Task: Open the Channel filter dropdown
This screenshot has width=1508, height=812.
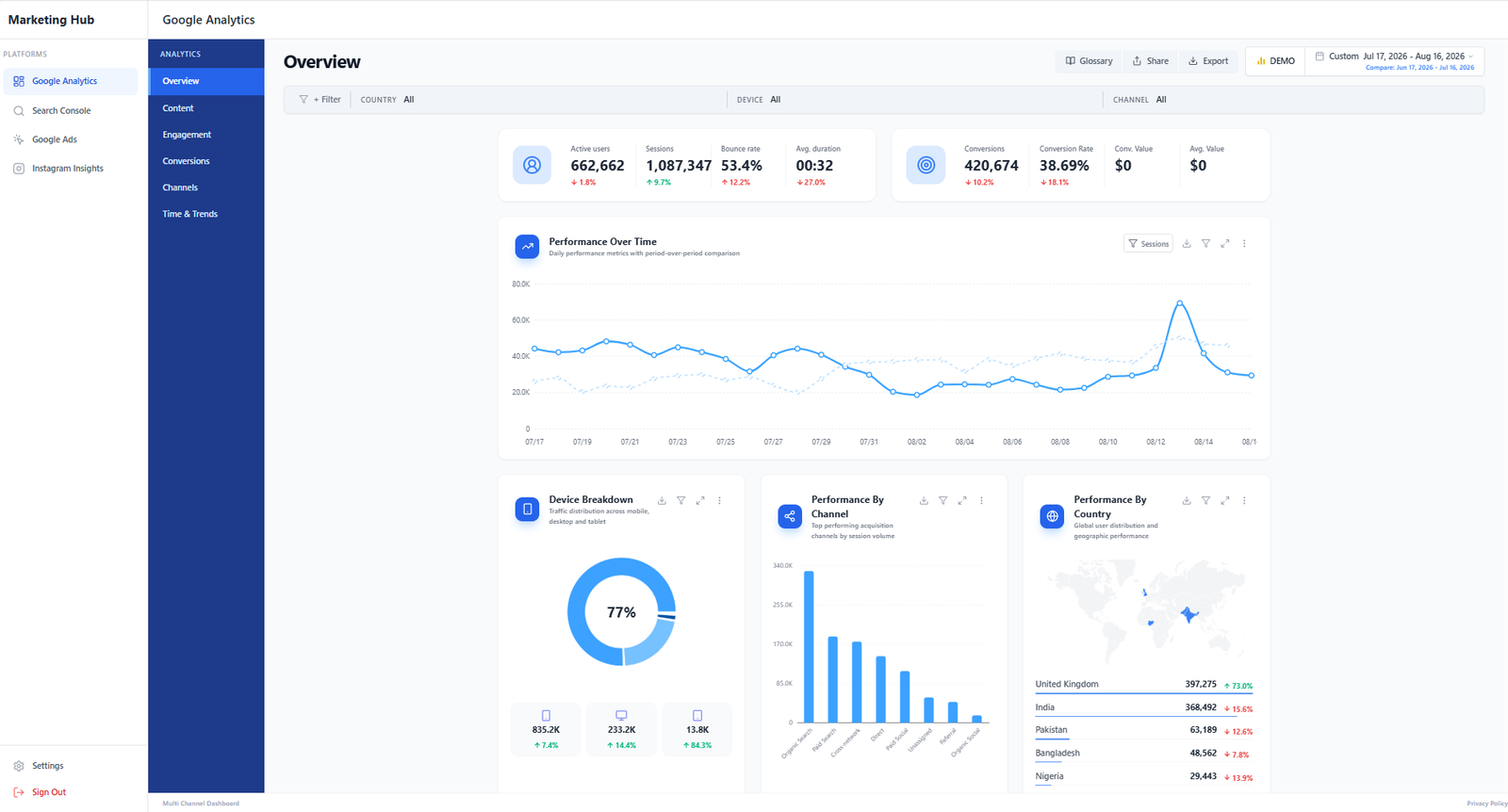Action: 1292,100
